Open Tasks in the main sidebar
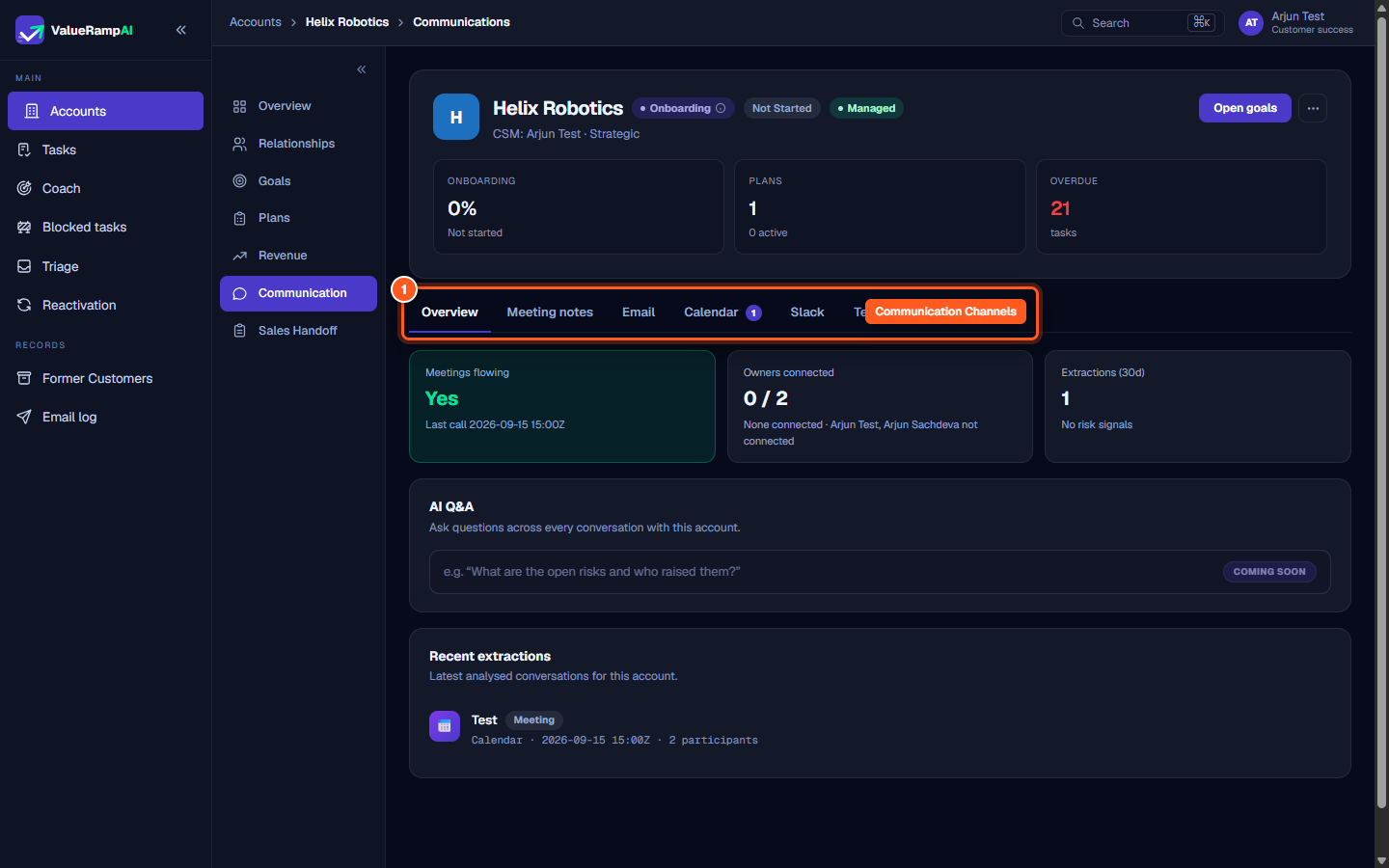Screen dimensions: 1389x868 tap(105, 149)
